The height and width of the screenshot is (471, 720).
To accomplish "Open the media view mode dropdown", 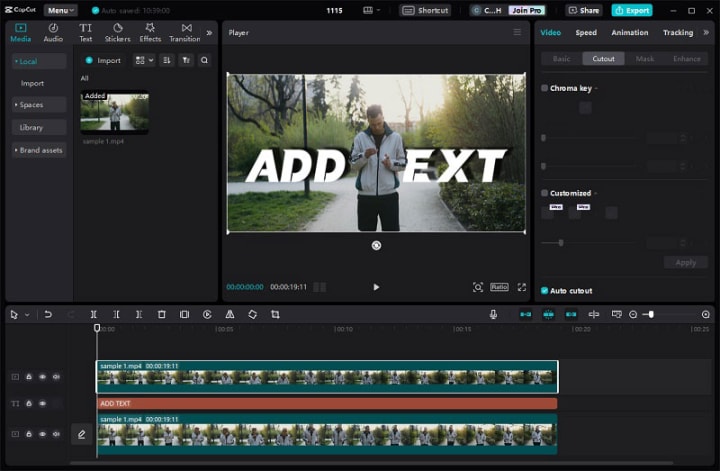I will pyautogui.click(x=144, y=60).
